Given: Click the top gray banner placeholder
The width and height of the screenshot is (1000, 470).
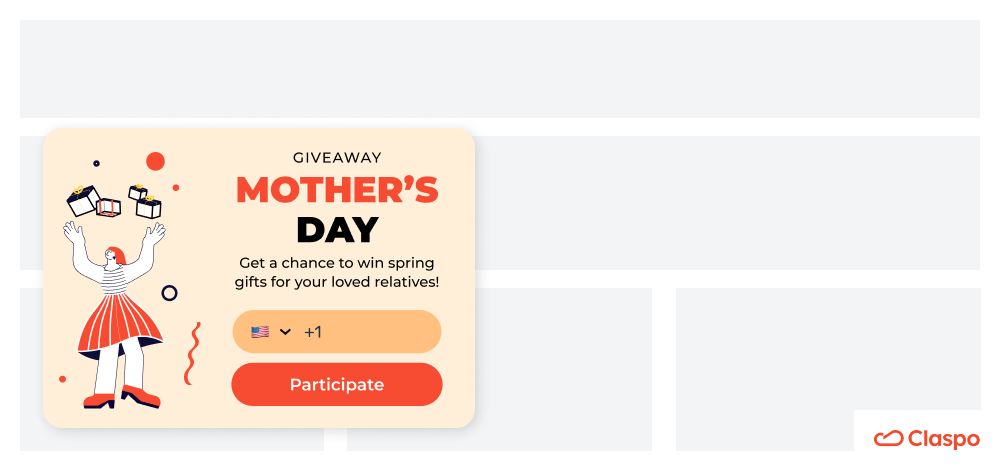Looking at the screenshot, I should pyautogui.click(x=500, y=69).
